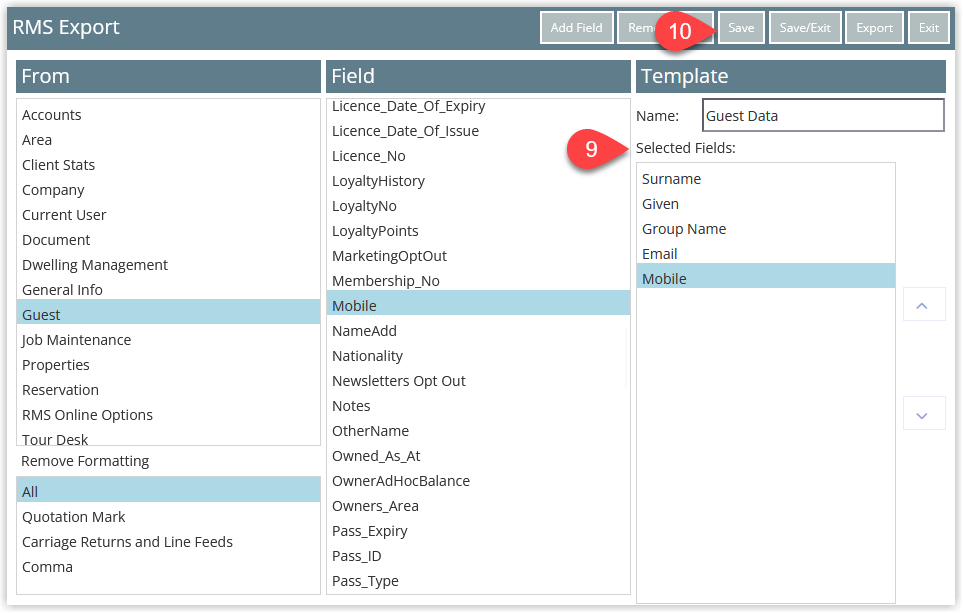Choose Document in the From list
The width and height of the screenshot is (963, 613).
click(168, 240)
